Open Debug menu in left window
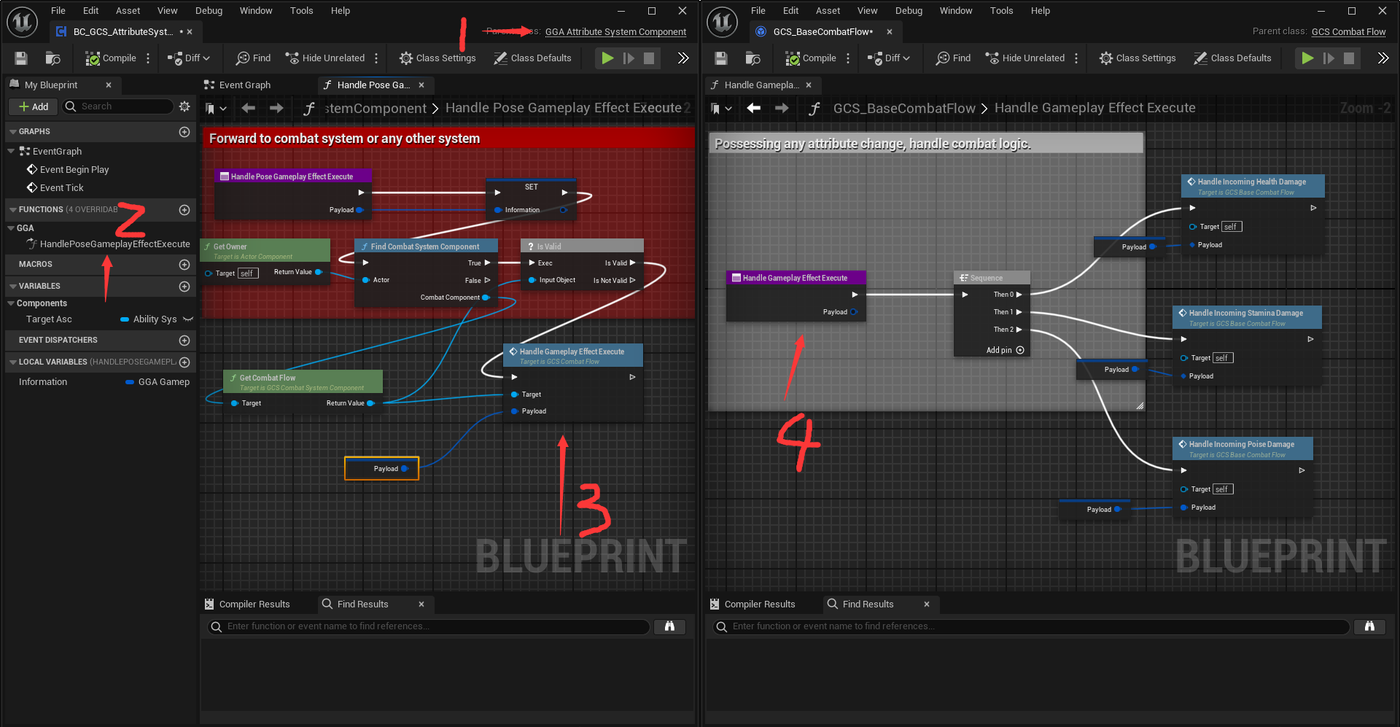Image resolution: width=1400 pixels, height=727 pixels. click(x=209, y=11)
